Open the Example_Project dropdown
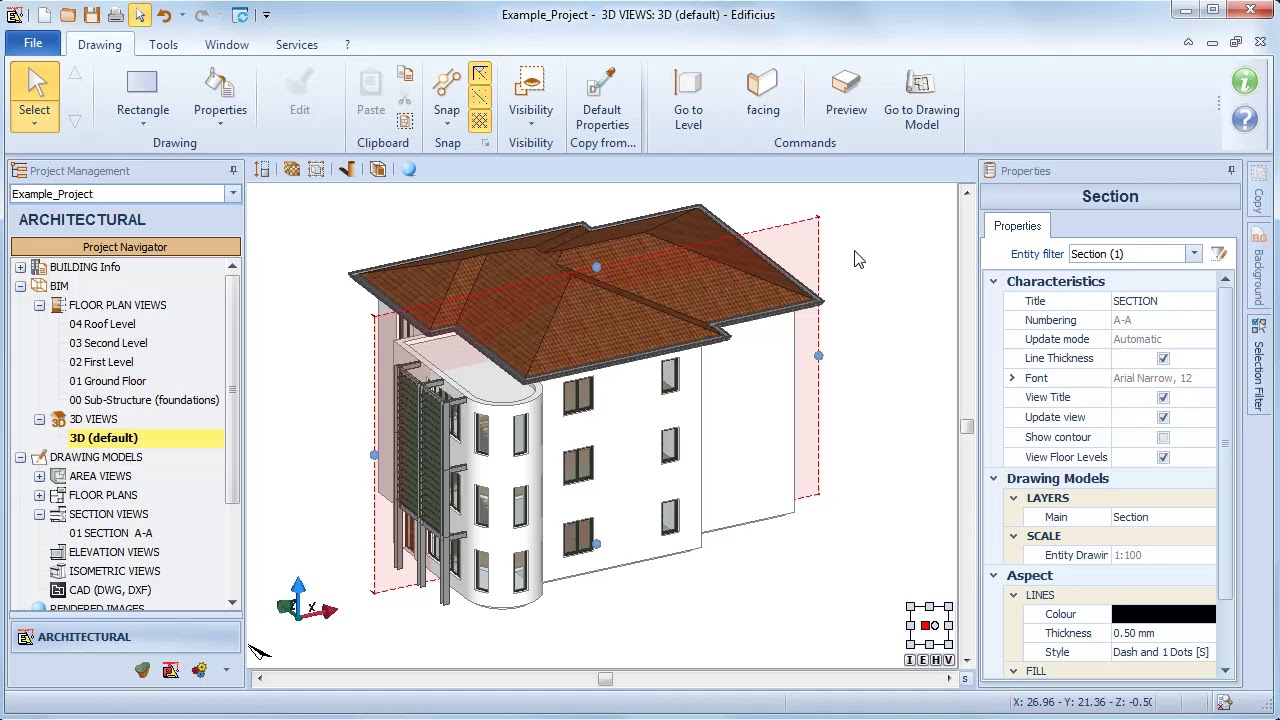 (232, 194)
